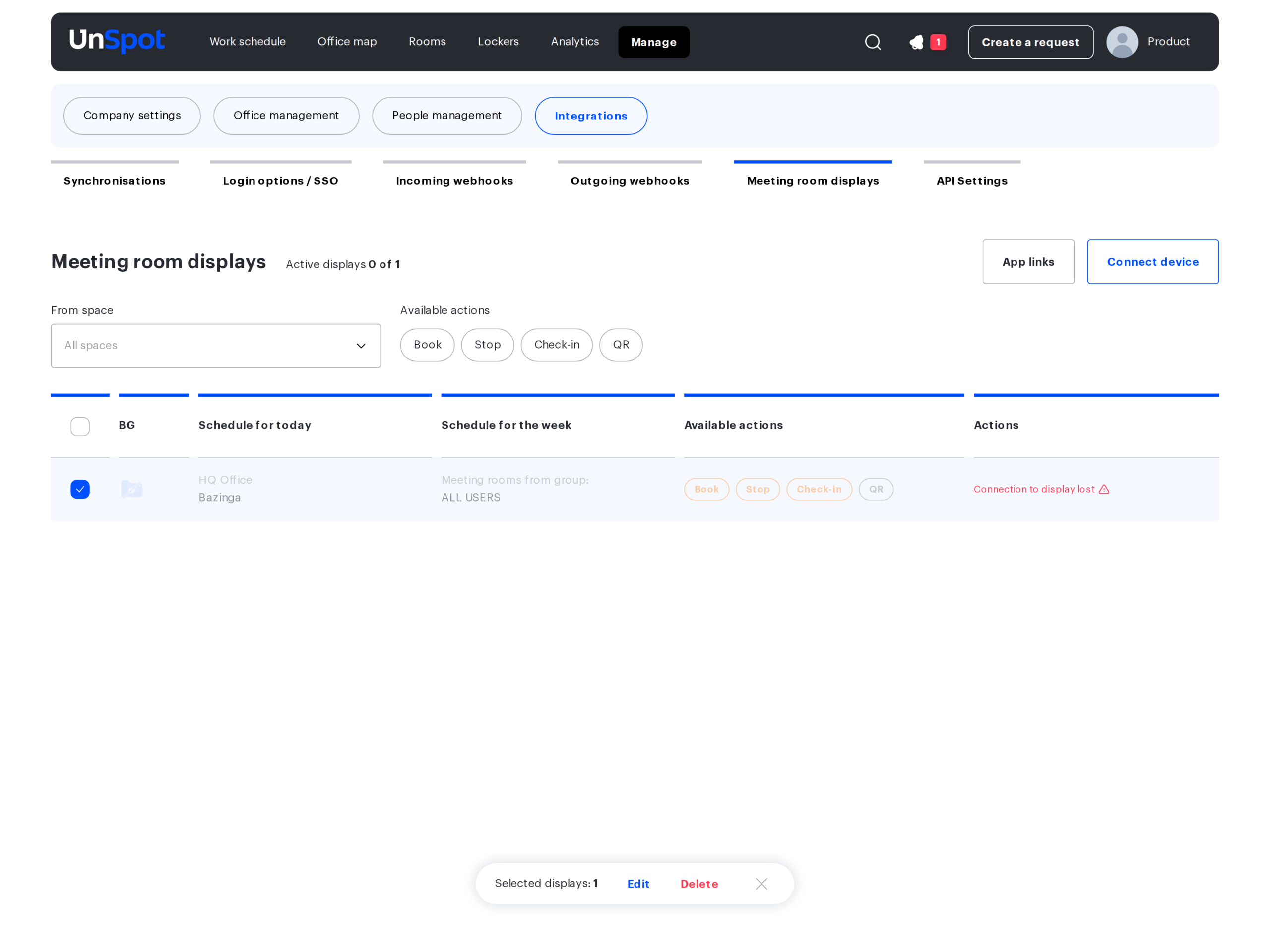Select Meeting room displays tab

pyautogui.click(x=813, y=181)
